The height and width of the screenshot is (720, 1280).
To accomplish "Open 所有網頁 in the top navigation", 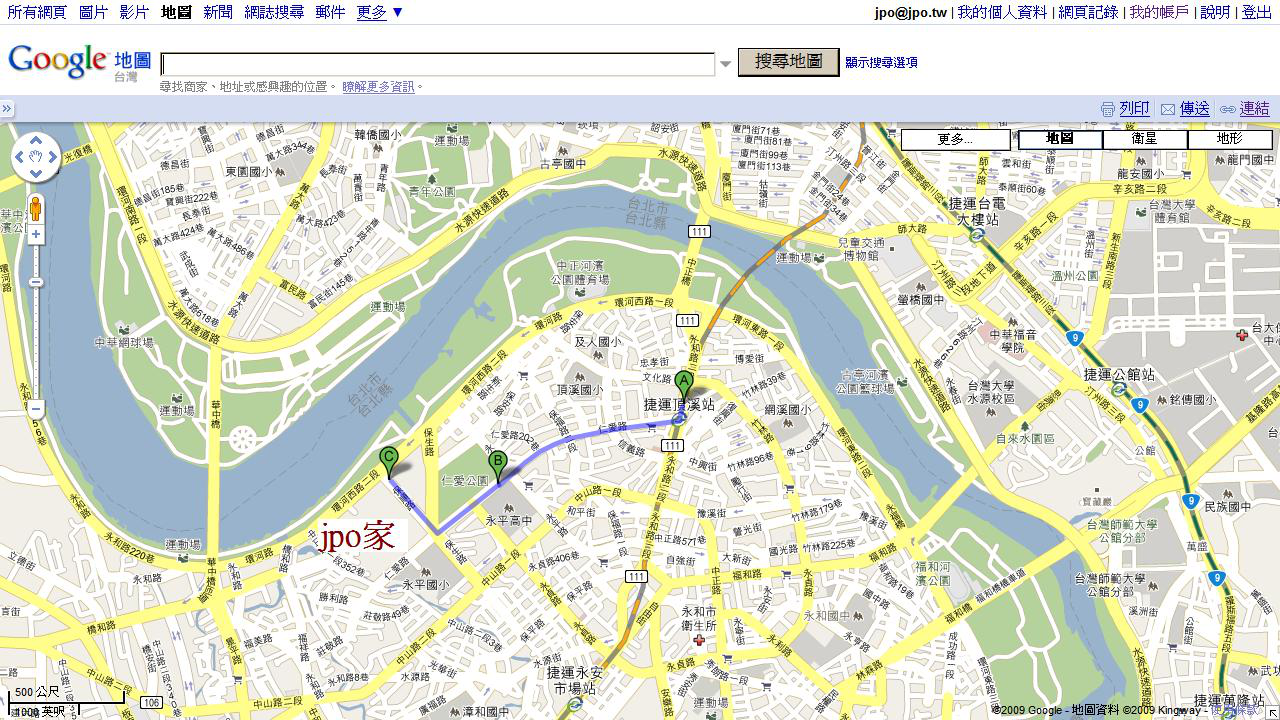I will (x=37, y=12).
